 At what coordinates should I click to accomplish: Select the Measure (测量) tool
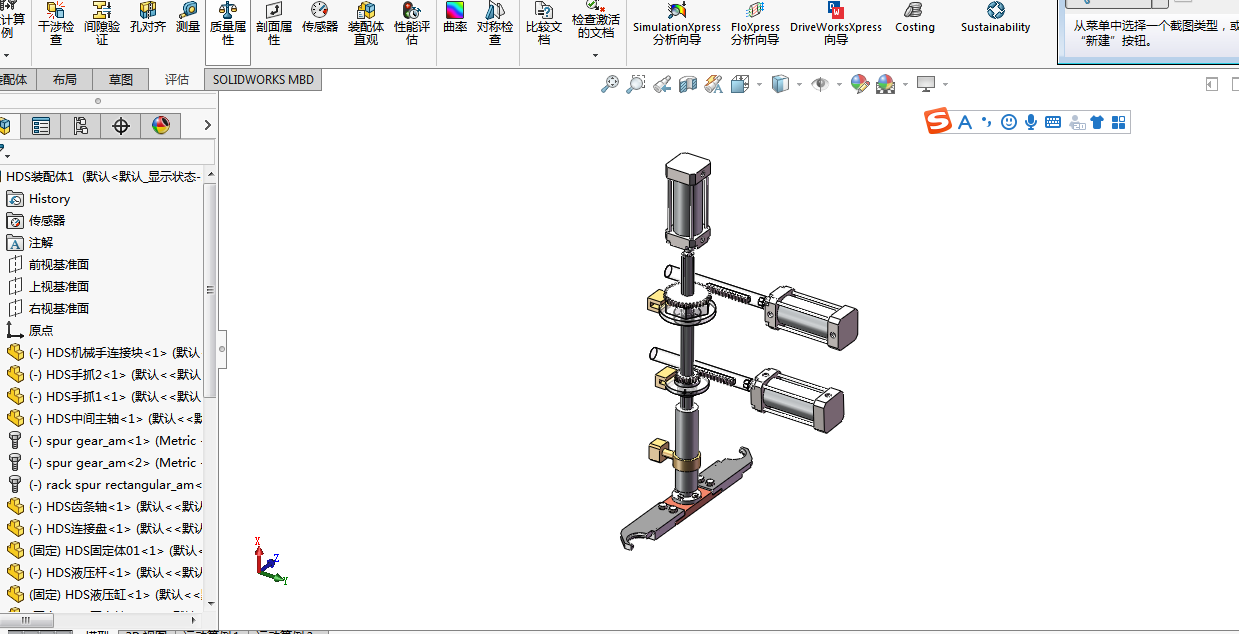click(188, 18)
